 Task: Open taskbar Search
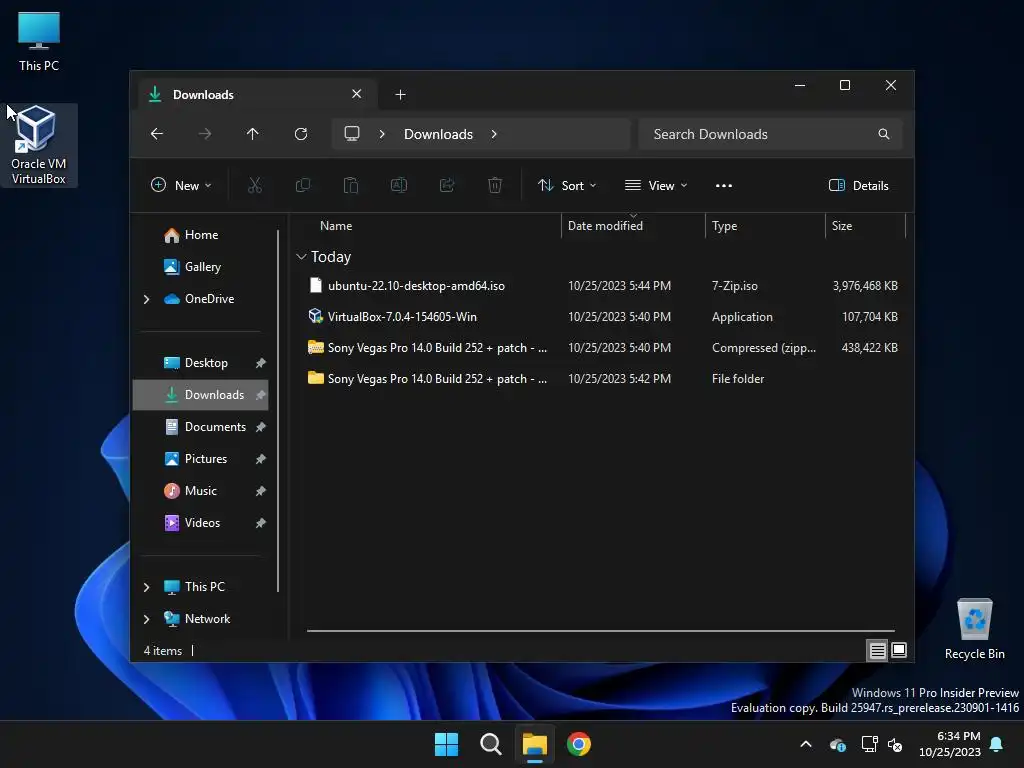pyautogui.click(x=490, y=744)
